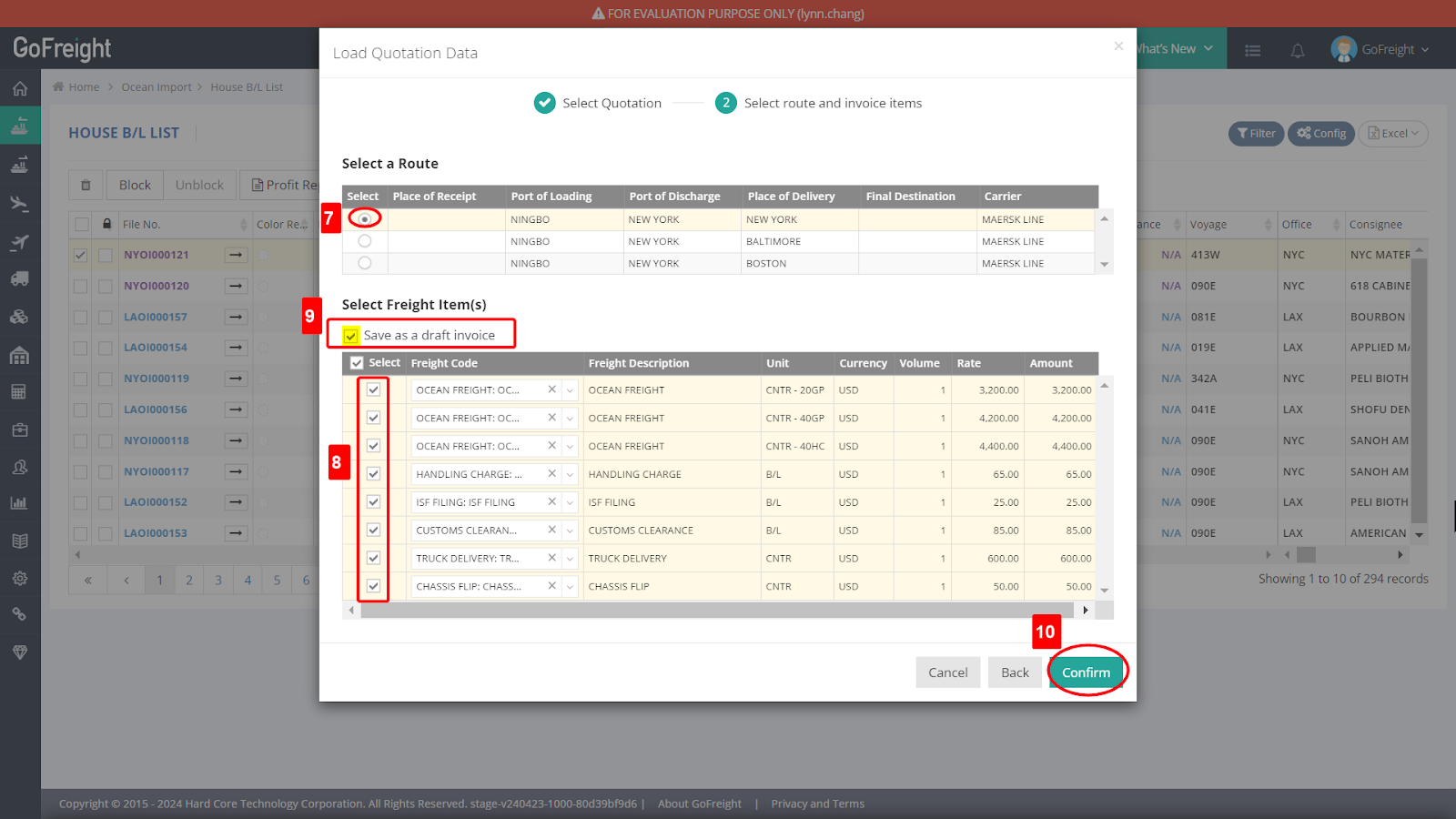Open the notification bell icon
The height and width of the screenshot is (819, 1456).
(x=1298, y=50)
